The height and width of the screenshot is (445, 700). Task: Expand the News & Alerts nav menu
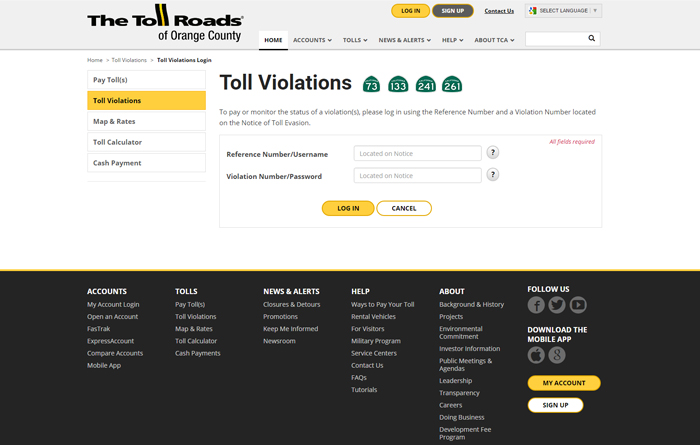(x=404, y=40)
